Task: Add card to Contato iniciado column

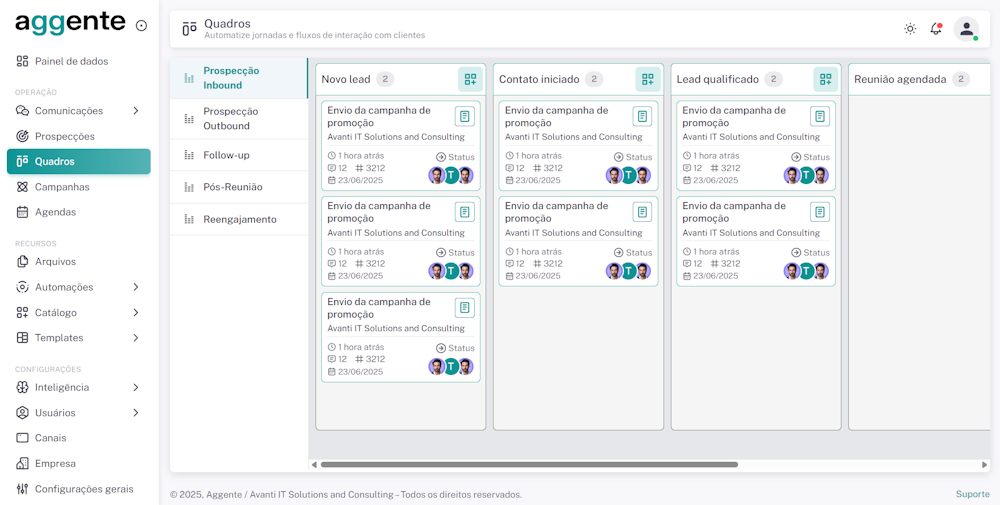Action: [647, 79]
